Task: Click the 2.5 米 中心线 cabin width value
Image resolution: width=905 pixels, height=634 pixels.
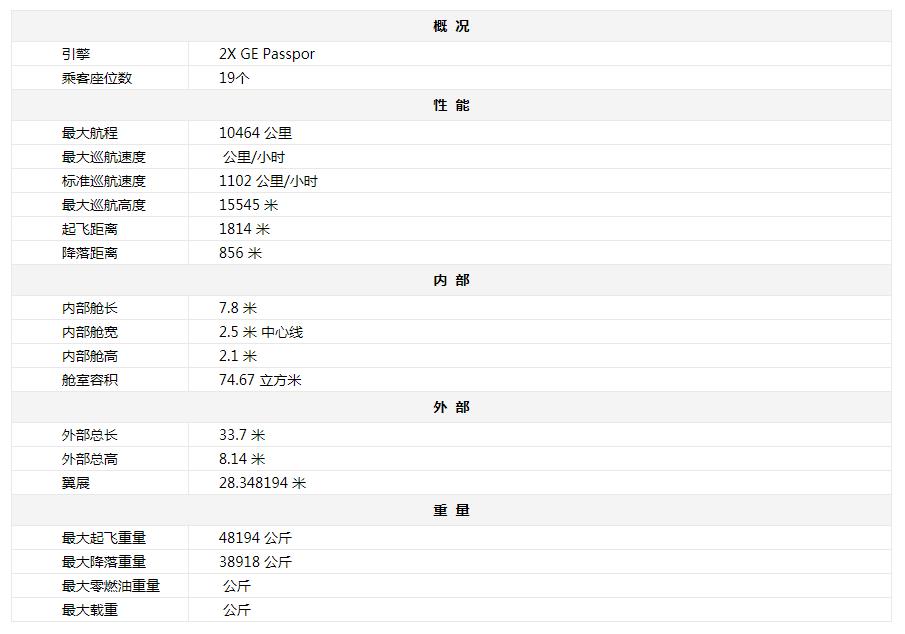Action: coord(261,332)
